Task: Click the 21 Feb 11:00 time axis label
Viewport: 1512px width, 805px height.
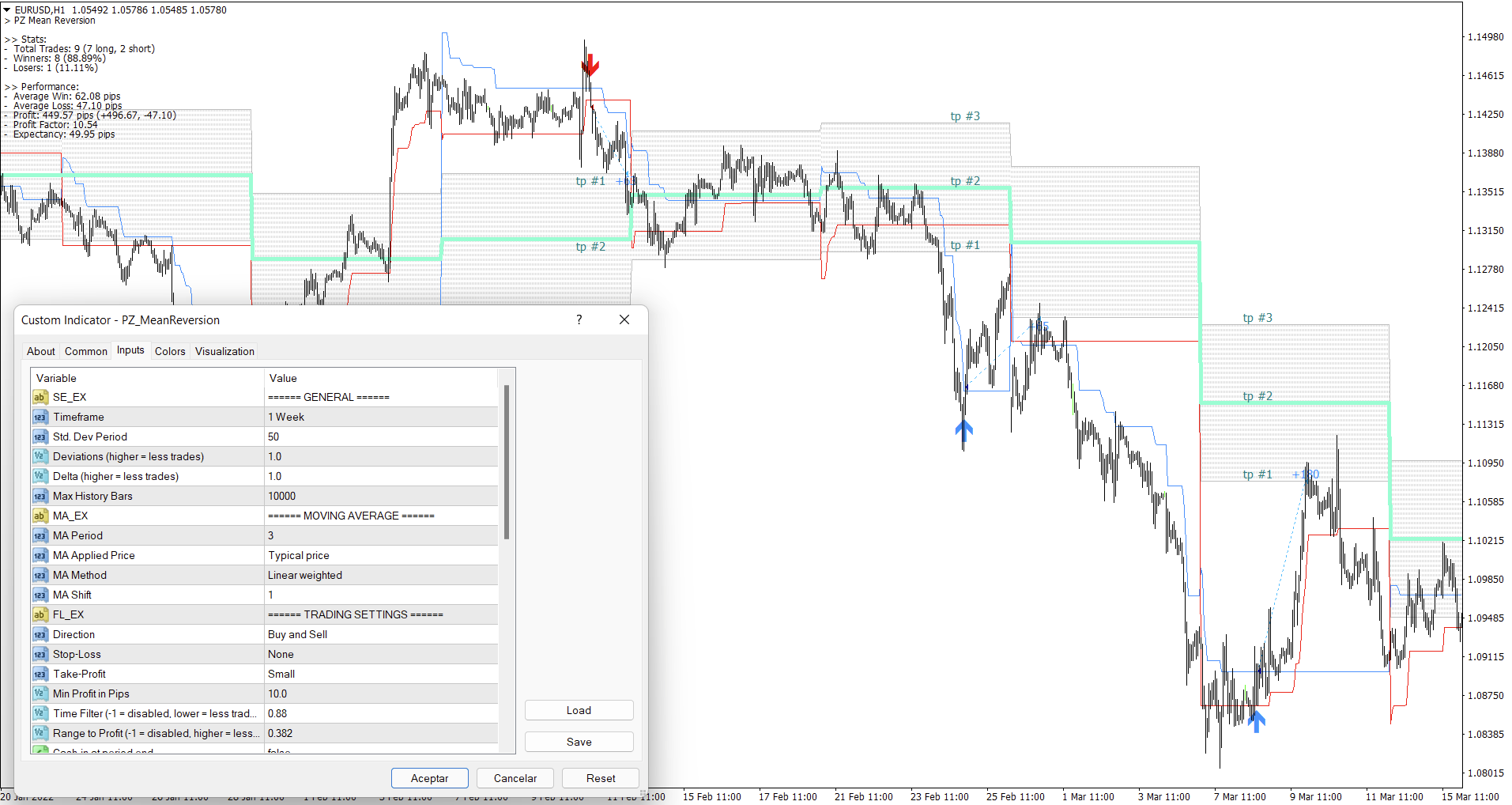Action: 863,796
